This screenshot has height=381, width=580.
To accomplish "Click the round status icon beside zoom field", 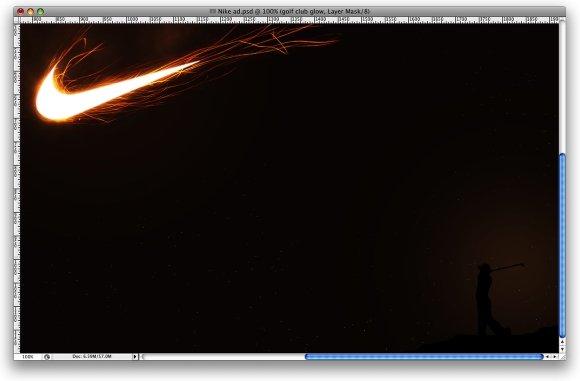I will point(47,357).
